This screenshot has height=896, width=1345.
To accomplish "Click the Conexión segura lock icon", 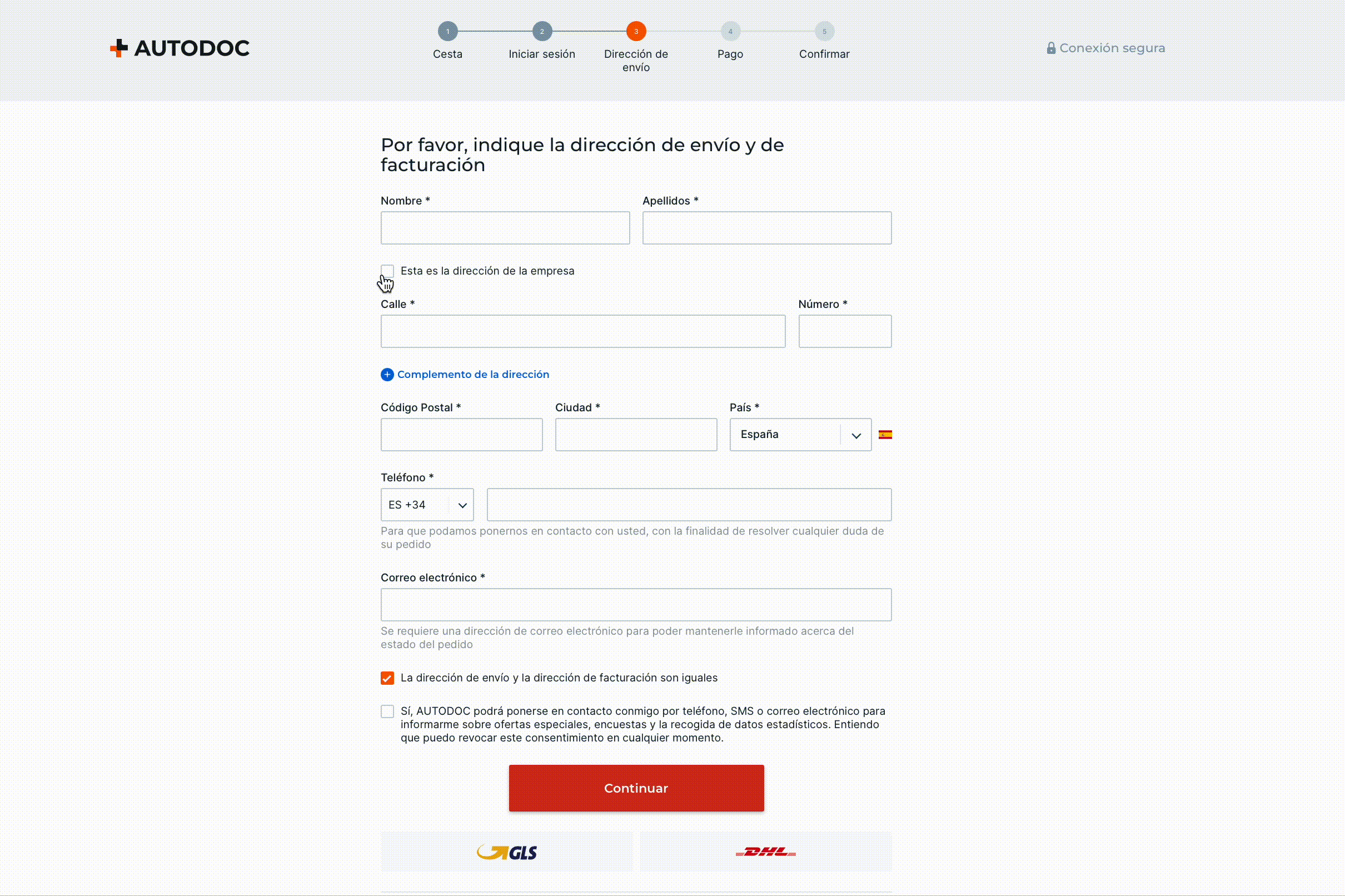I will (1051, 48).
